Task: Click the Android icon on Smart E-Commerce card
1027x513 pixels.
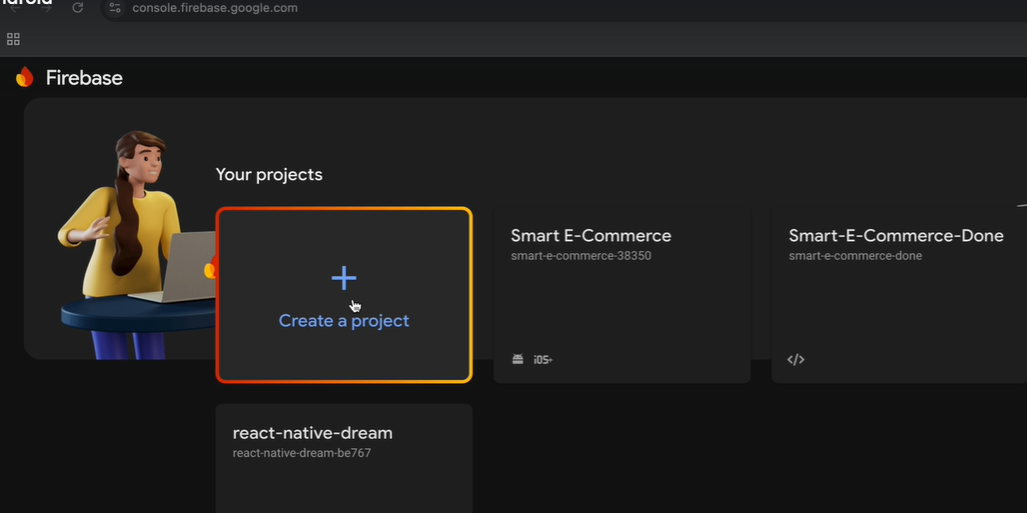Action: pos(517,359)
